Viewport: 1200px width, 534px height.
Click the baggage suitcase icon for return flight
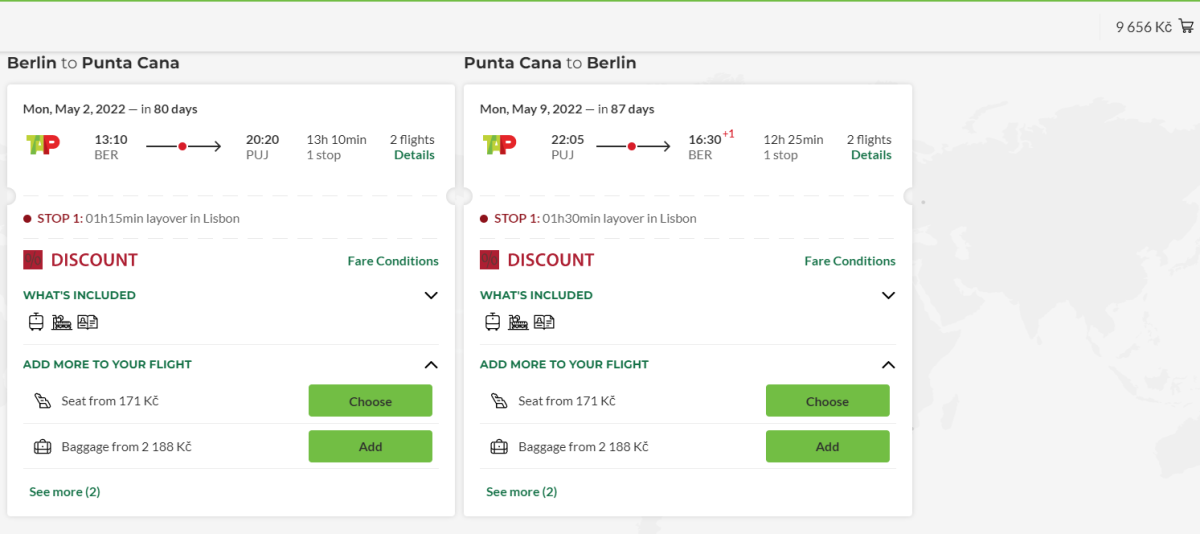click(x=498, y=447)
